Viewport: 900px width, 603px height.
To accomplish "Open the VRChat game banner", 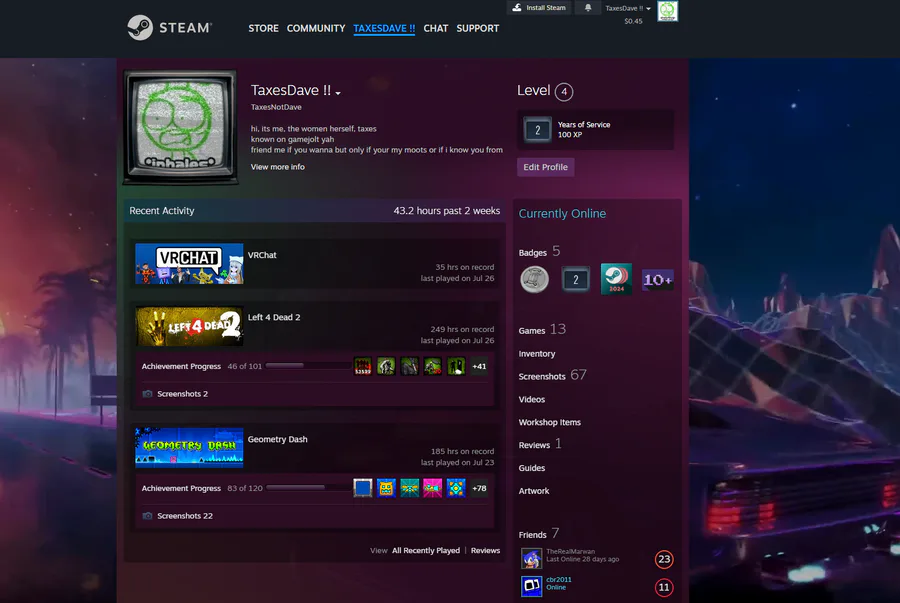I will point(189,264).
